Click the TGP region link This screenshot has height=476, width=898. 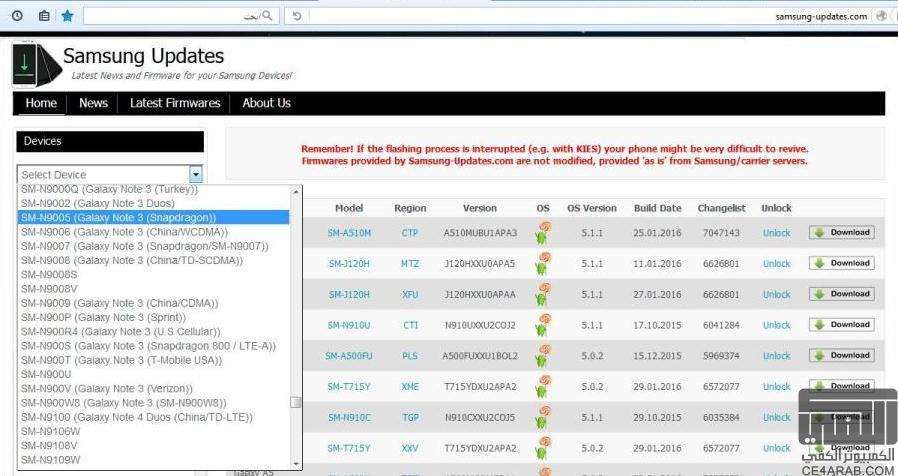point(410,418)
